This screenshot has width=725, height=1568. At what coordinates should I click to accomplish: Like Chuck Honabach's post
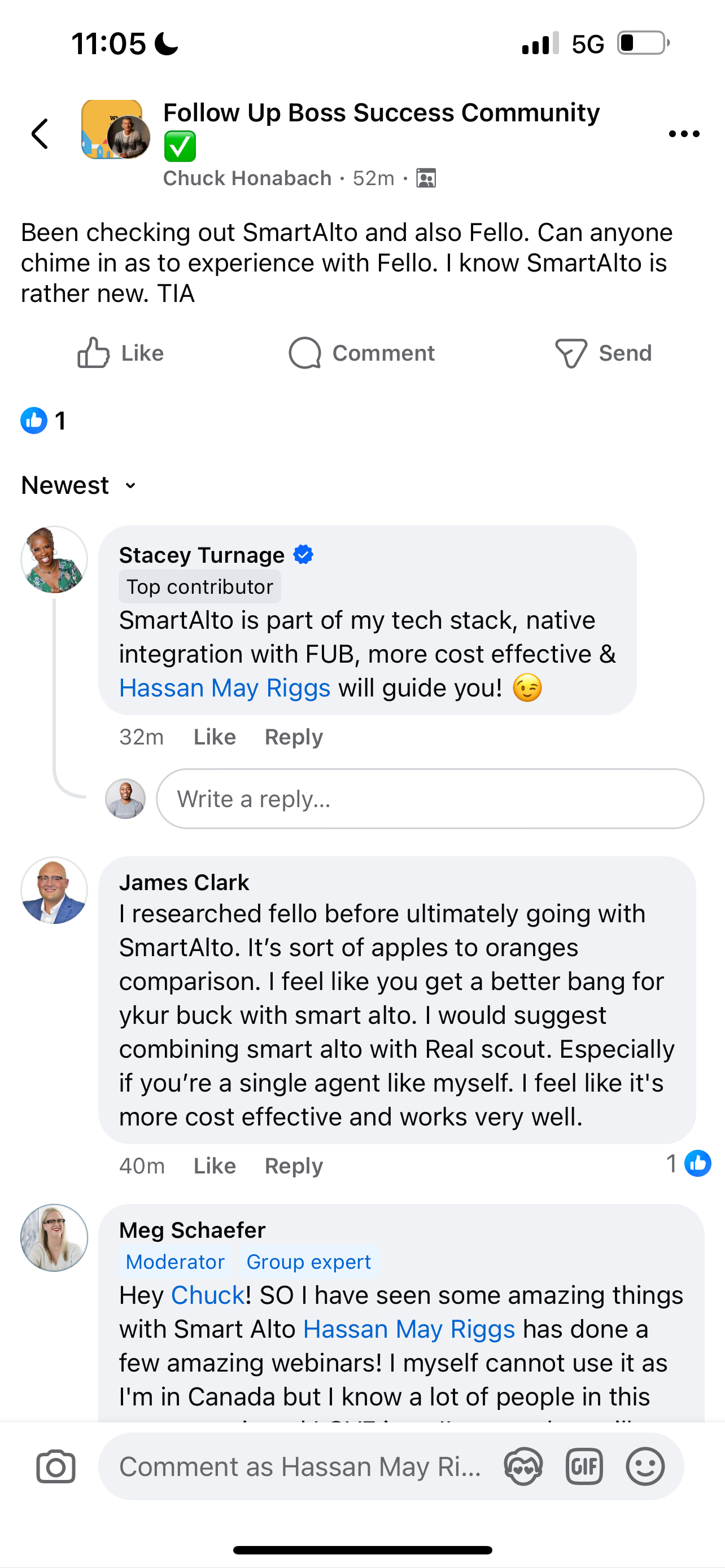point(120,353)
